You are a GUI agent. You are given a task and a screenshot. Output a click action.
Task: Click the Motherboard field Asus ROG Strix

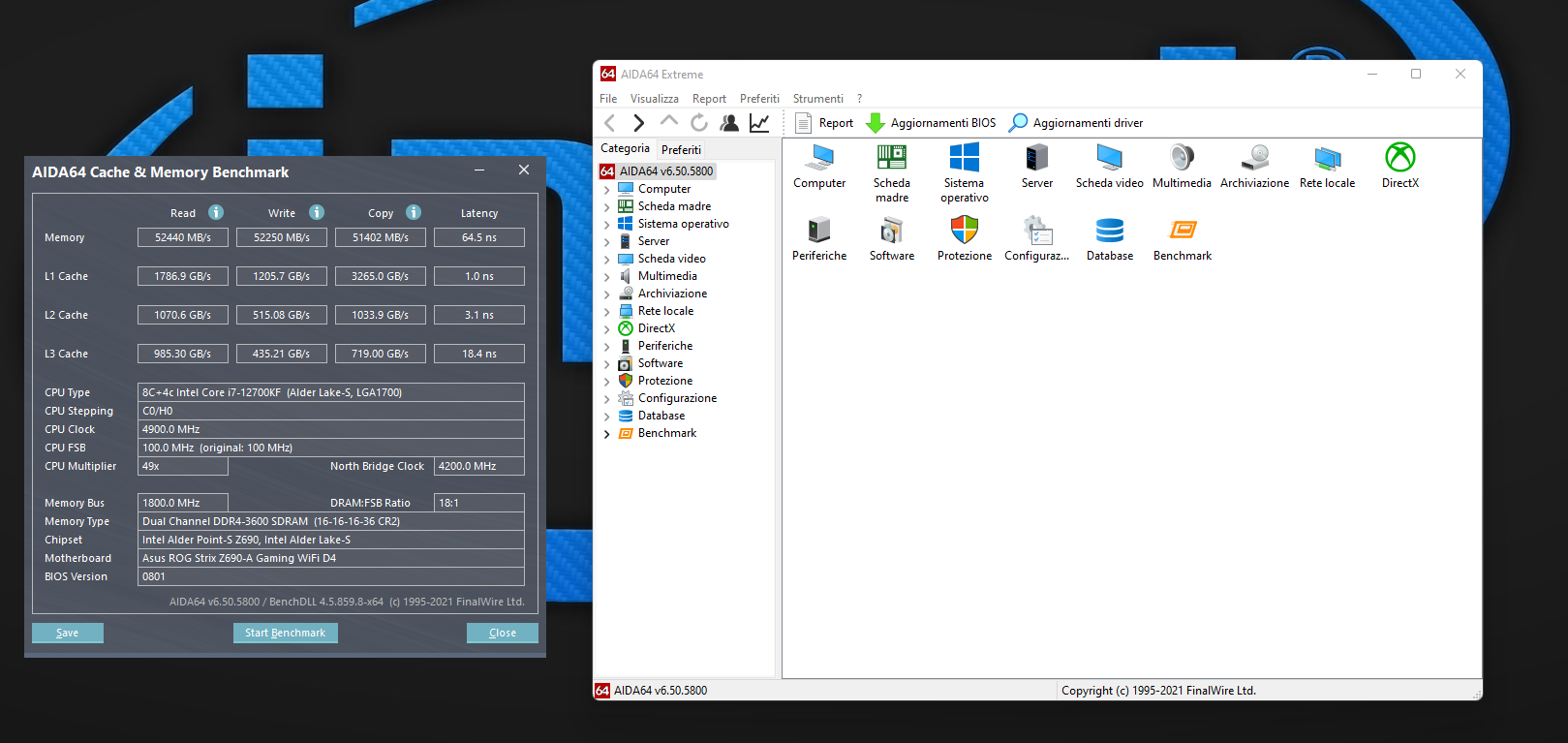coord(331,558)
